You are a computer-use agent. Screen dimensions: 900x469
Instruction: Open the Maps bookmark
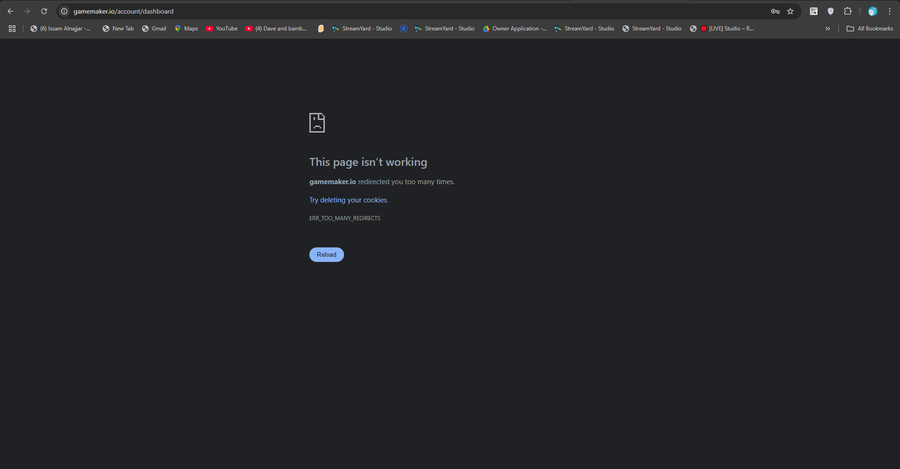[186, 28]
